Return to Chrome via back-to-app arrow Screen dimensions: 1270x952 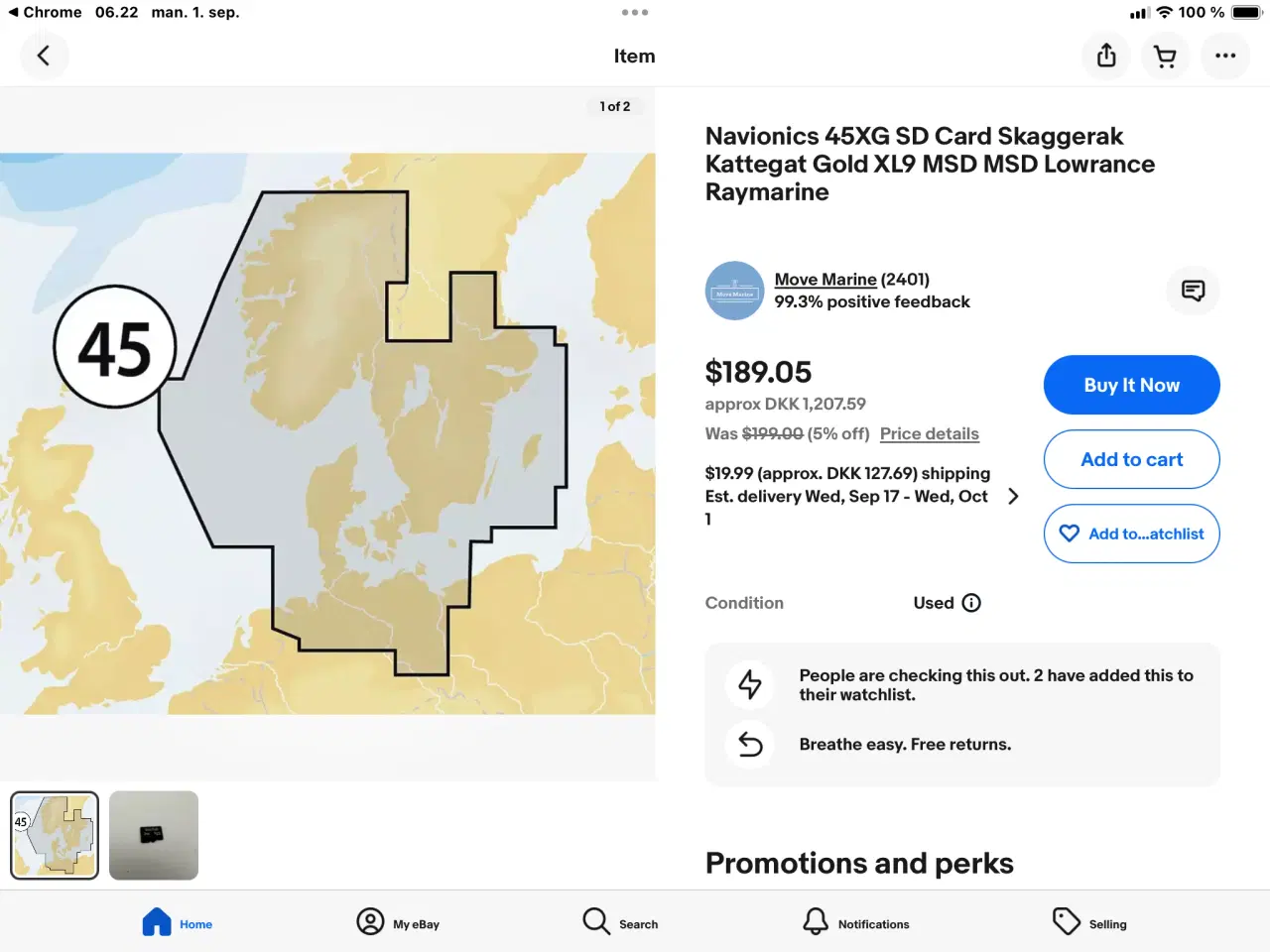45,12
